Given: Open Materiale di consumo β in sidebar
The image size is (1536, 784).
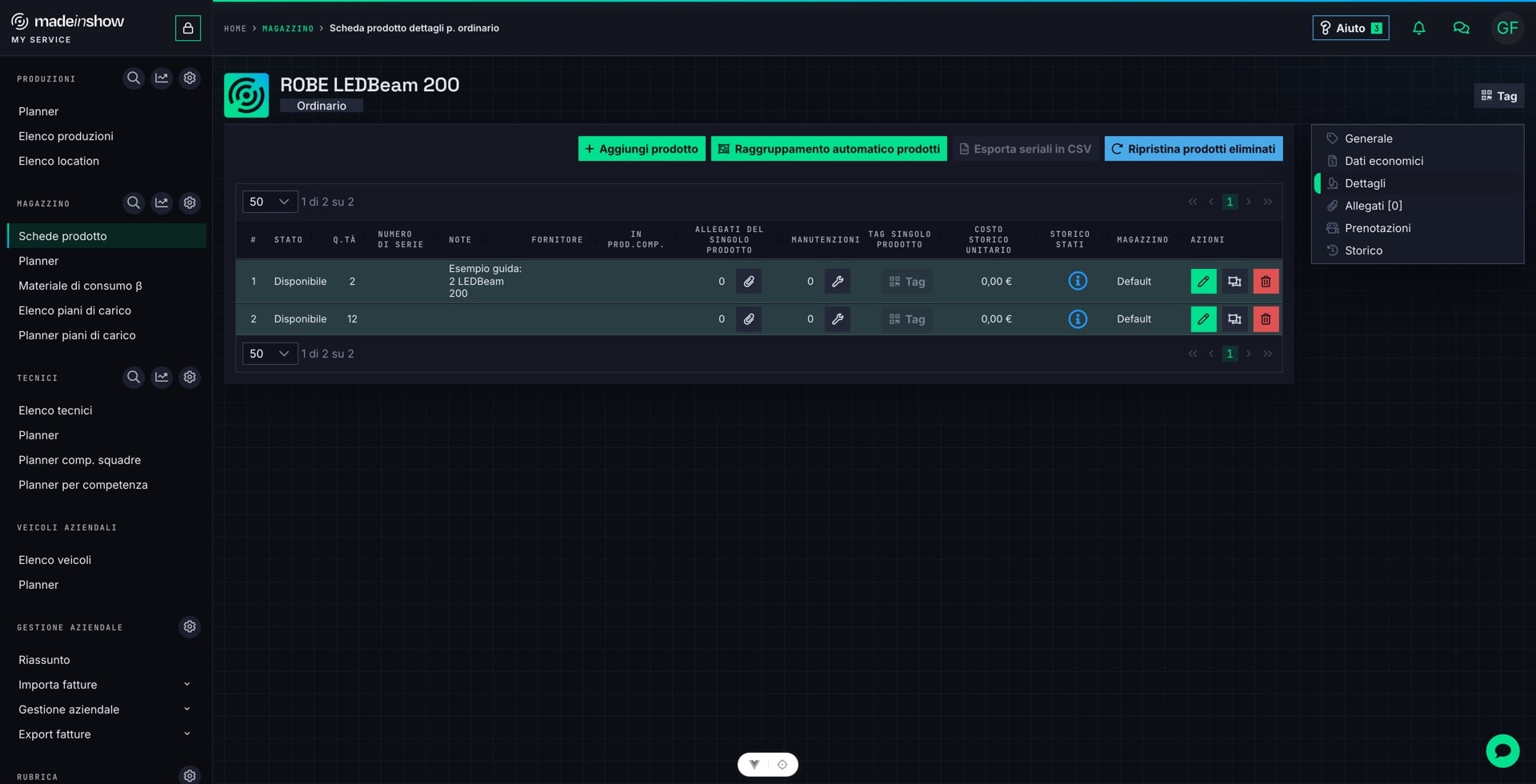Looking at the screenshot, I should pyautogui.click(x=80, y=286).
